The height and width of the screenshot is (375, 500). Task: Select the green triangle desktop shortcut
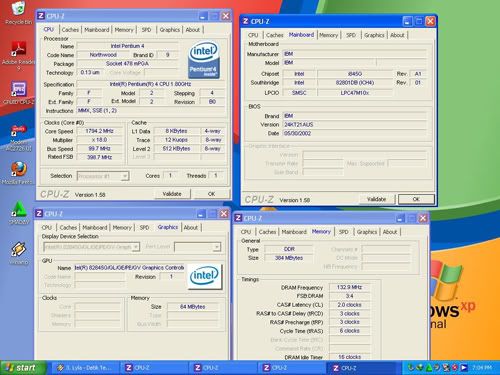pyautogui.click(x=18, y=212)
